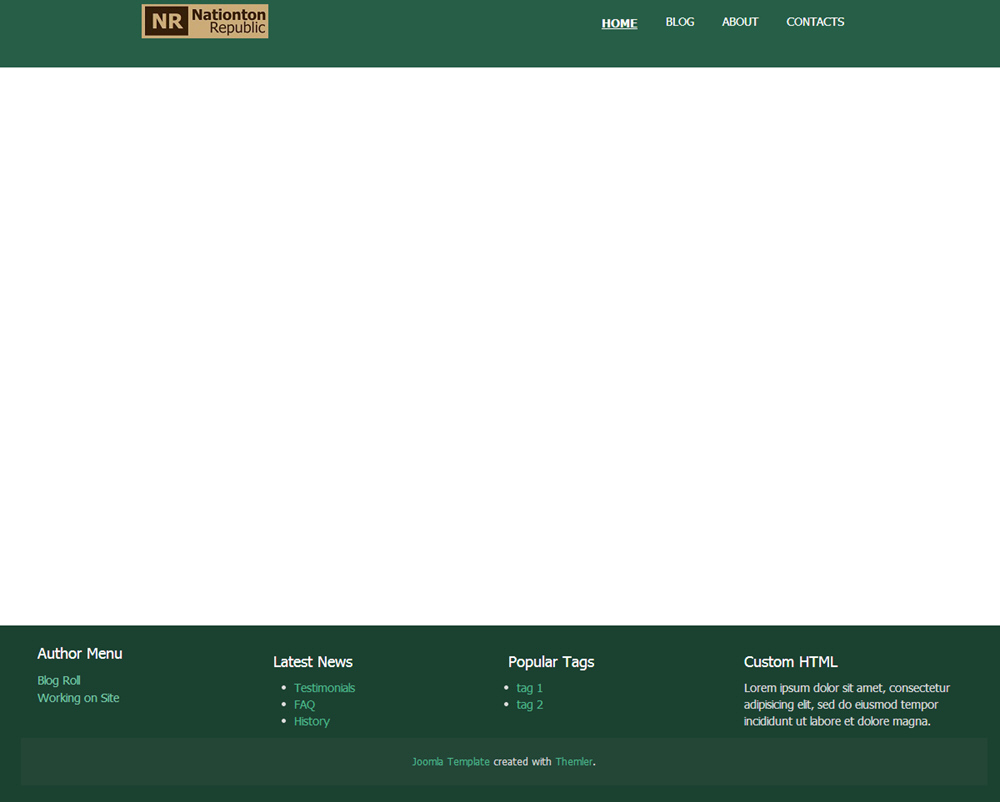
Task: Click the Latest News heading
Action: tap(313, 662)
